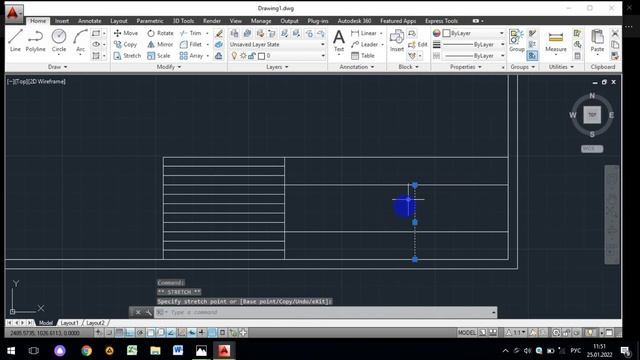Open the View ribbon tab
This screenshot has width=640, height=360.
coord(236,21)
